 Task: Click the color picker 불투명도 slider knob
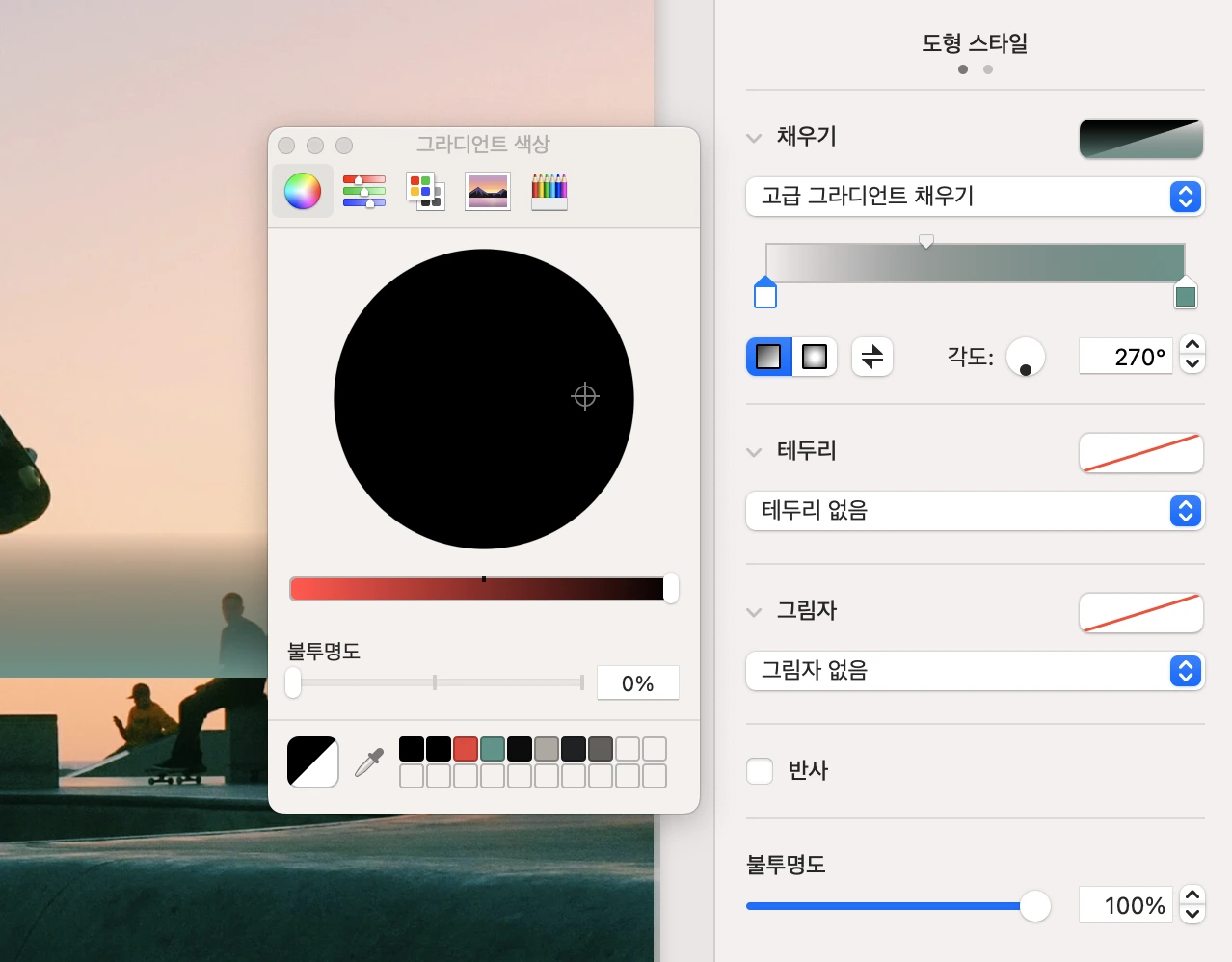[x=293, y=682]
